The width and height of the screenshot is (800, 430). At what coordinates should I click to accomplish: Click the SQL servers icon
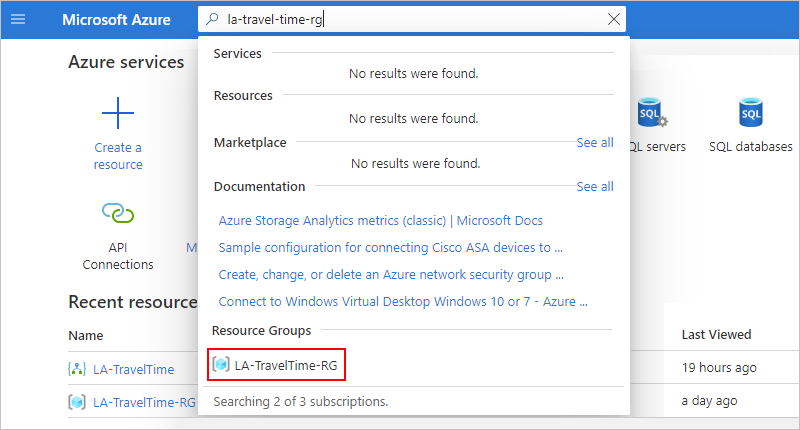pyautogui.click(x=653, y=113)
